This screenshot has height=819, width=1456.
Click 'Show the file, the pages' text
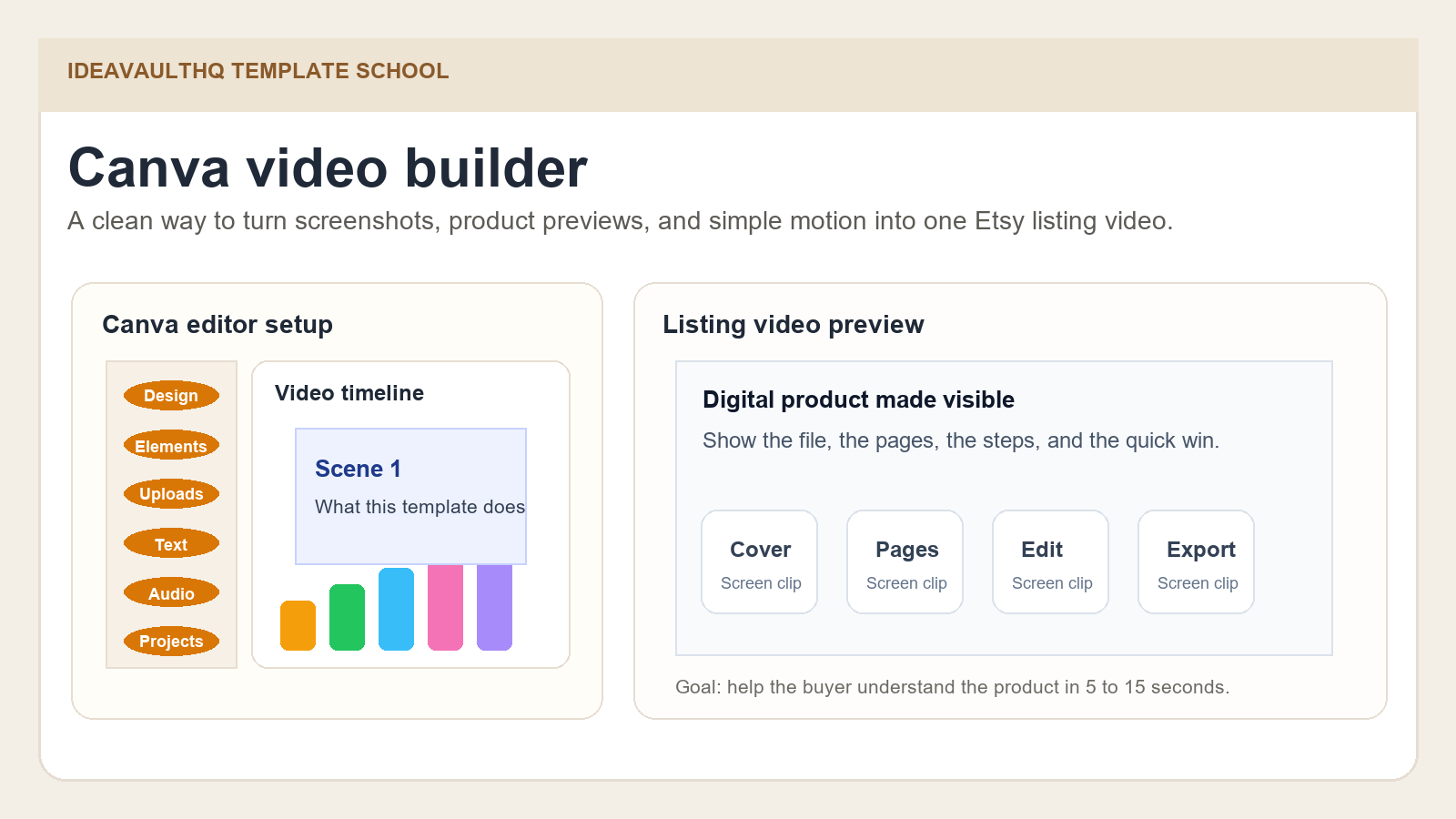[x=961, y=440]
